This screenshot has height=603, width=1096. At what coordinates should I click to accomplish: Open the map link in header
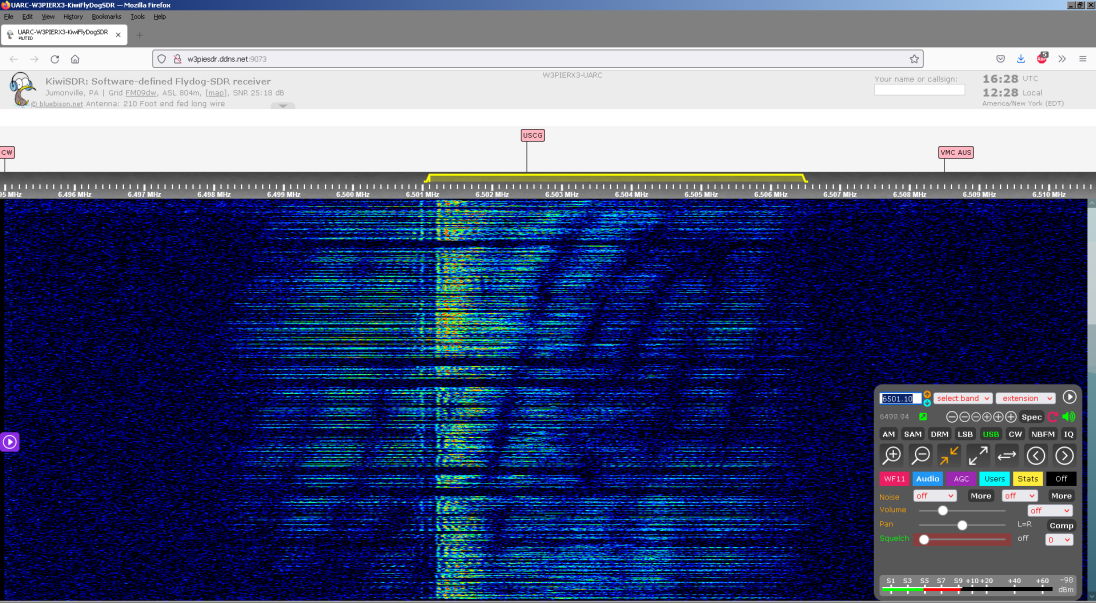pos(216,93)
